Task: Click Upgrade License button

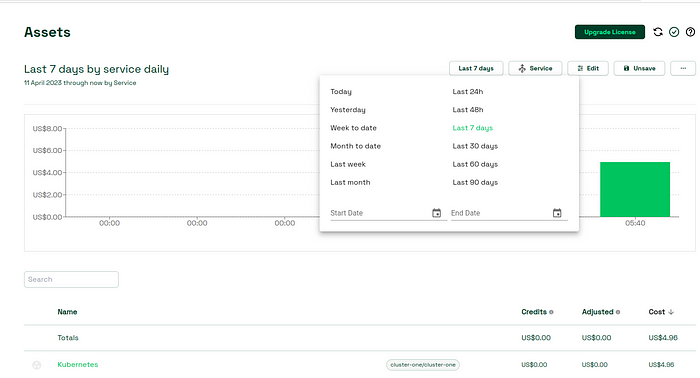Action: pos(610,32)
